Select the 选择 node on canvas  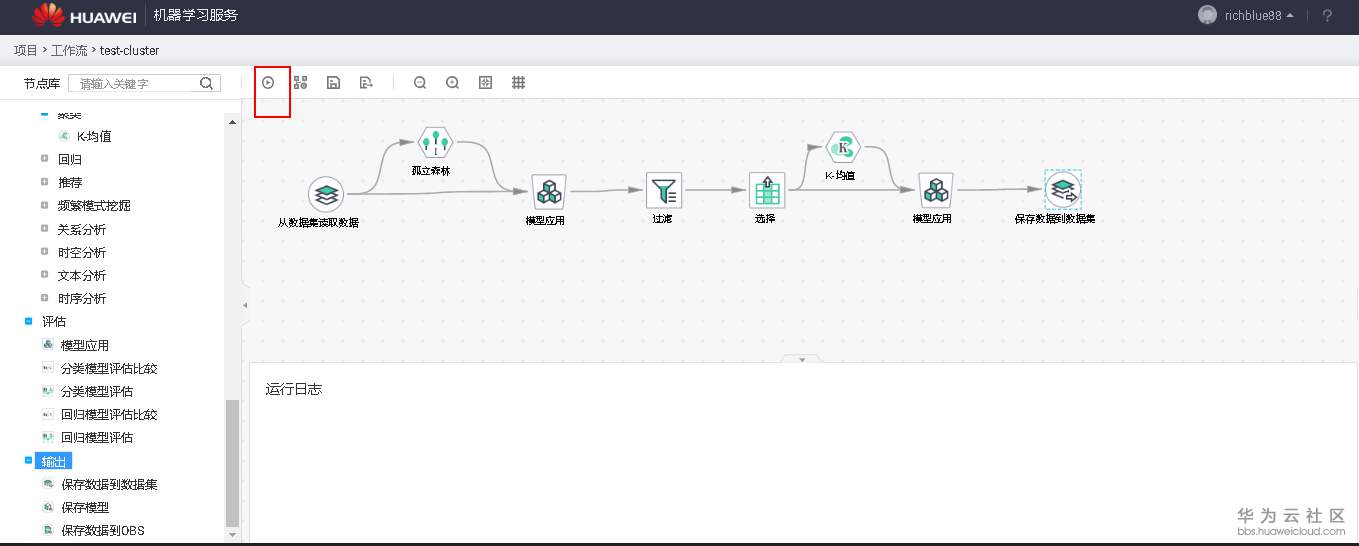pos(766,190)
